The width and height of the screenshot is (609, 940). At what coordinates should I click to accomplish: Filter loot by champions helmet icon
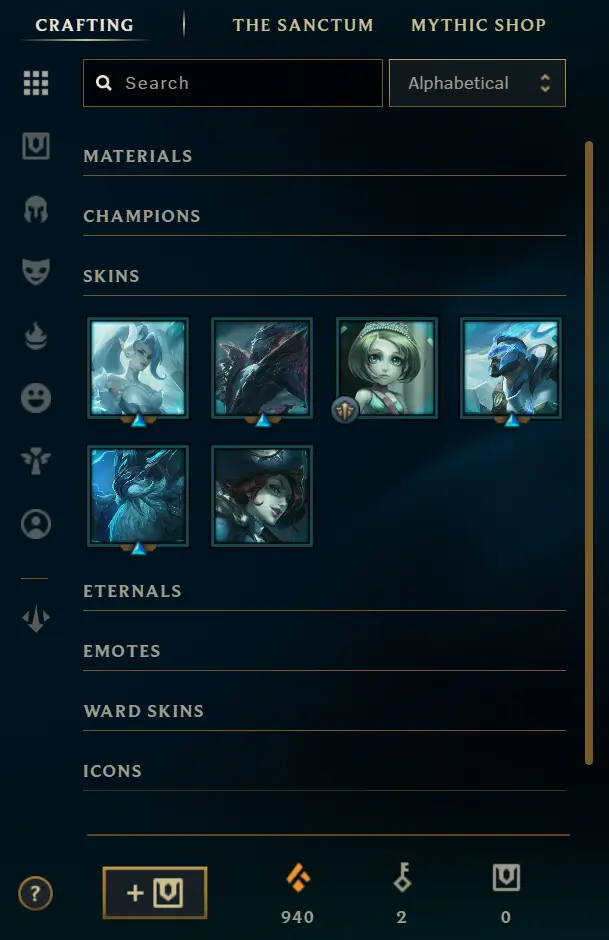tap(36, 209)
